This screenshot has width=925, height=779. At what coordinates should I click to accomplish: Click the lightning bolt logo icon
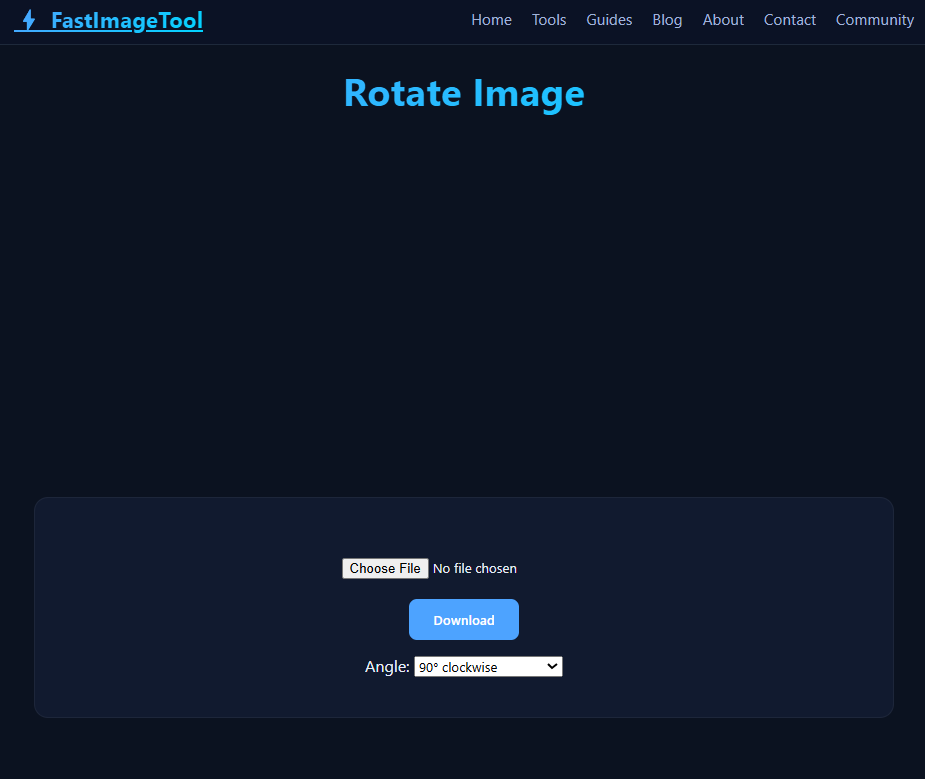[x=28, y=19]
